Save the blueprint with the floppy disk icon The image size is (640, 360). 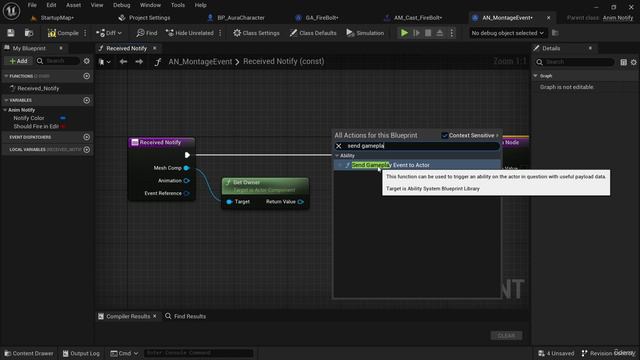point(11,33)
